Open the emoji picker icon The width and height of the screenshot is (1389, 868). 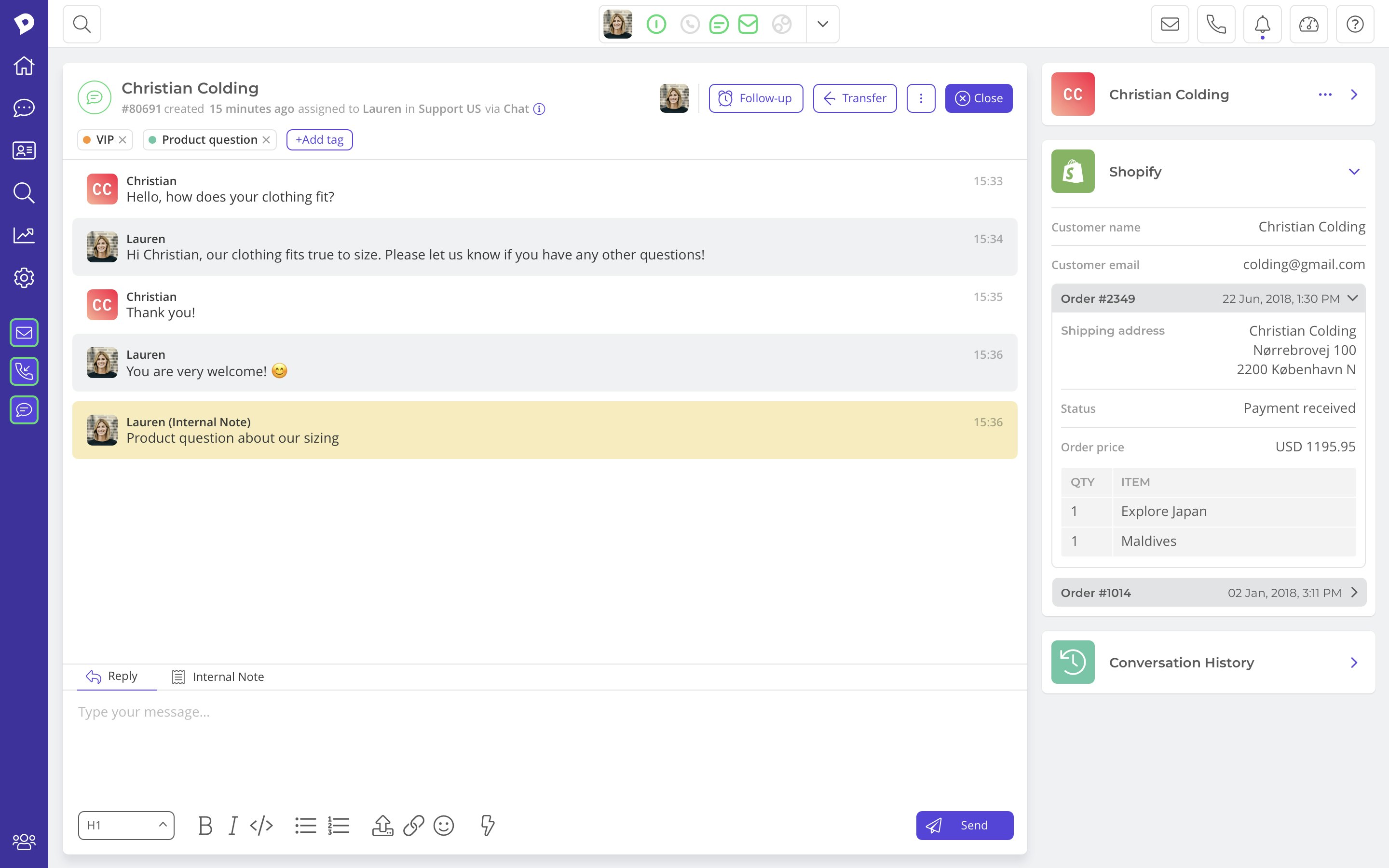[443, 825]
